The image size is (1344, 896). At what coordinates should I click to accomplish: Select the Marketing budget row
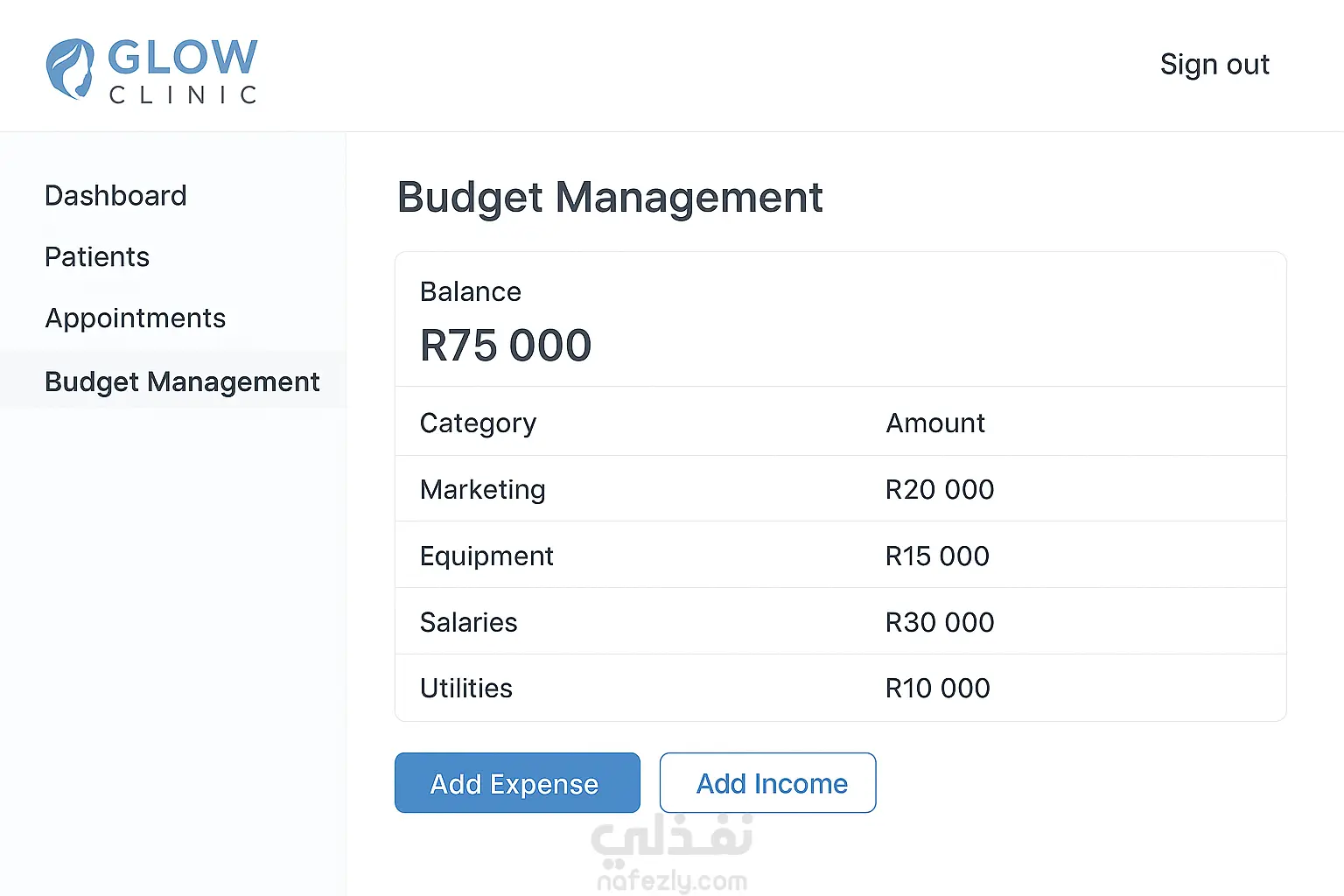(841, 488)
